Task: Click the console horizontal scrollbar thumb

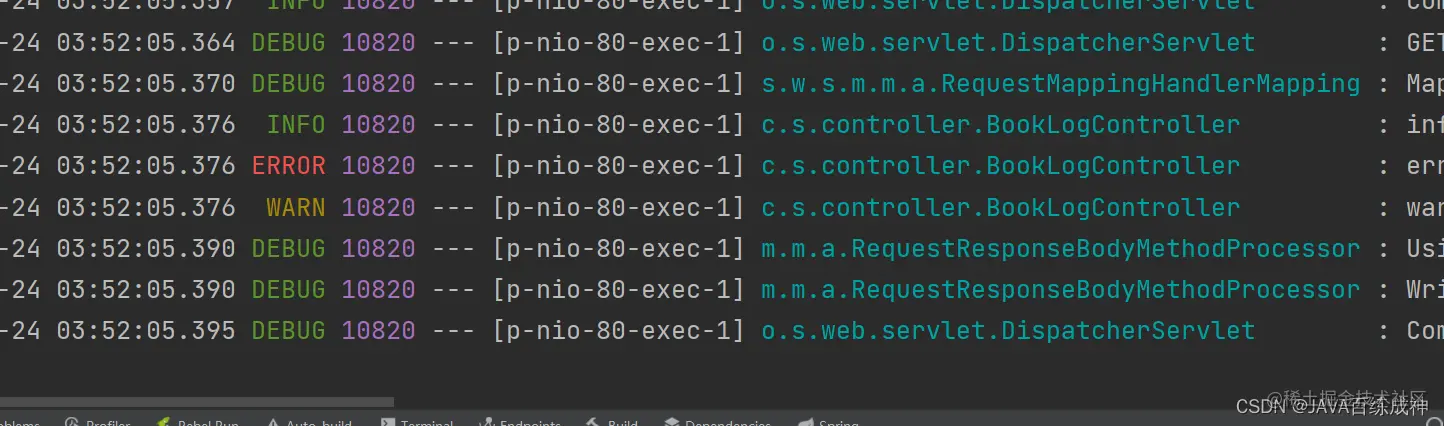Action: click(x=196, y=403)
